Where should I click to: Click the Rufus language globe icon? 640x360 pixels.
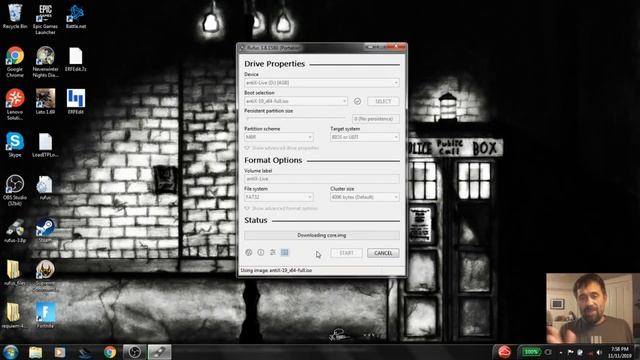[x=248, y=253]
